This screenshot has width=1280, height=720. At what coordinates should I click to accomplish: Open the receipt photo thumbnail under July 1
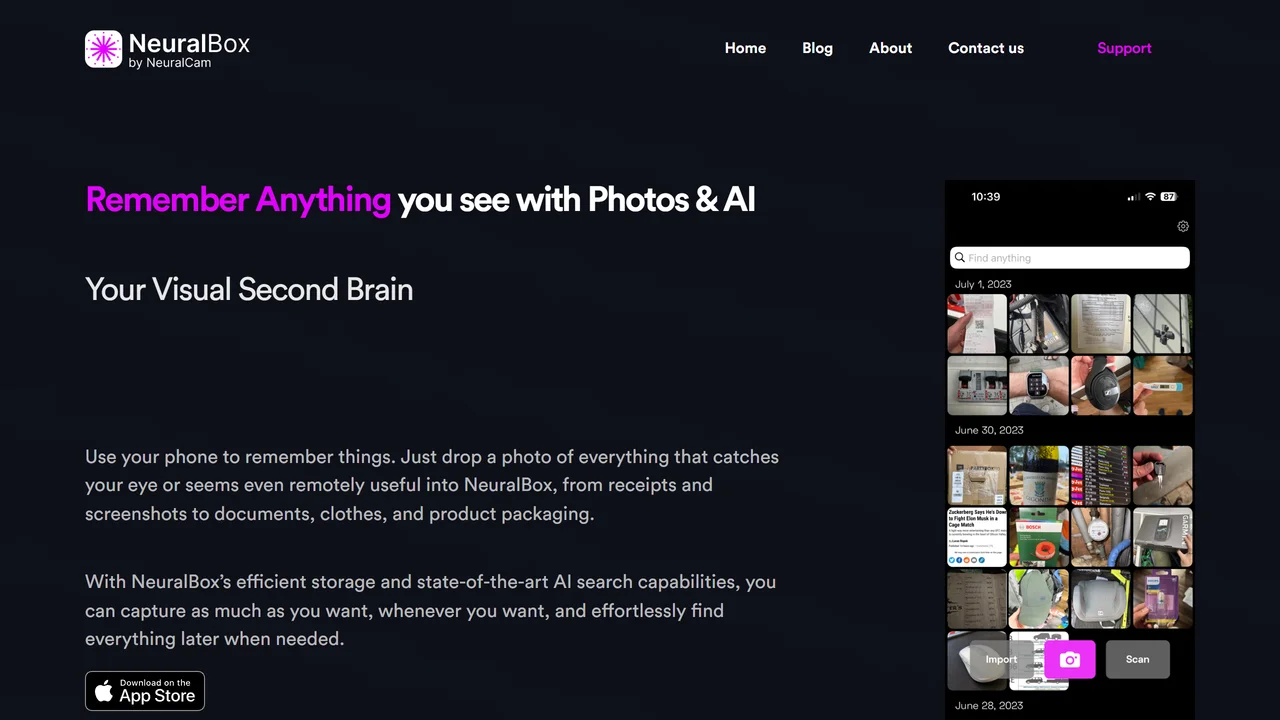[x=977, y=324]
